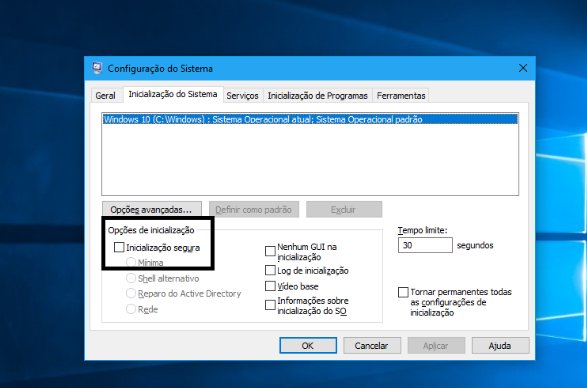This screenshot has width=587, height=388.
Task: Confirm with the OK button
Action: tap(308, 345)
